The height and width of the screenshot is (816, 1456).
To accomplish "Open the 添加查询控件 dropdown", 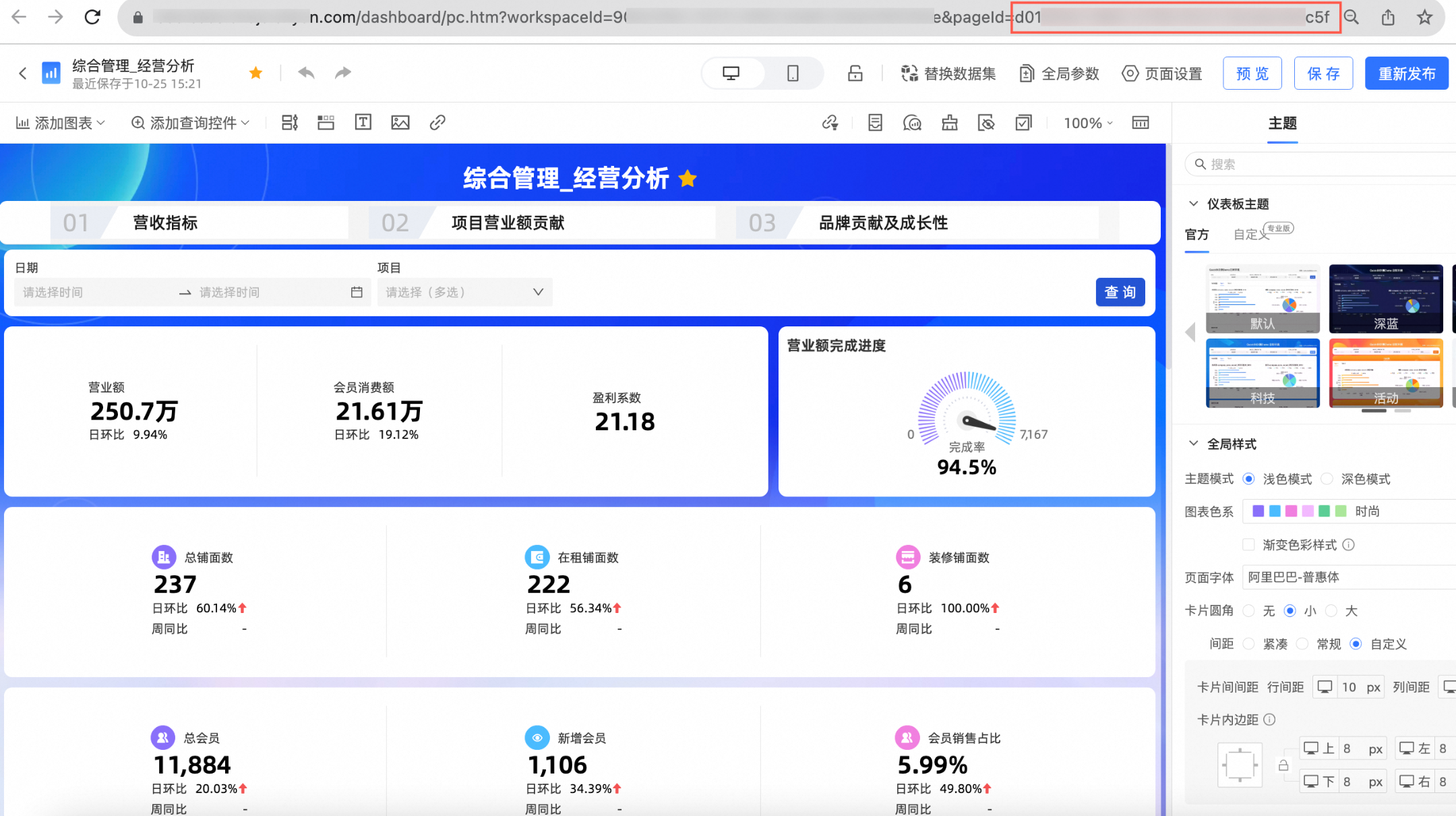I will pyautogui.click(x=190, y=123).
